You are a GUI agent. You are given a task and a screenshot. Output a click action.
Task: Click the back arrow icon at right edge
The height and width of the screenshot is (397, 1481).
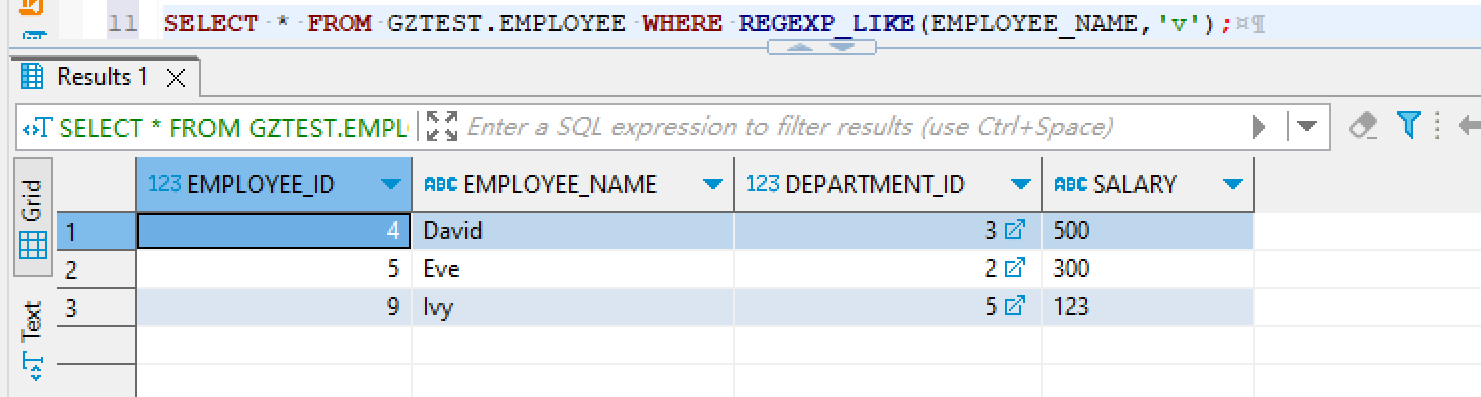point(1469,126)
